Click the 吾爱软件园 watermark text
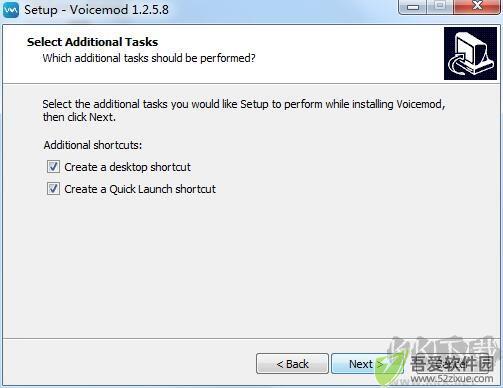The width and height of the screenshot is (503, 388). [452, 363]
